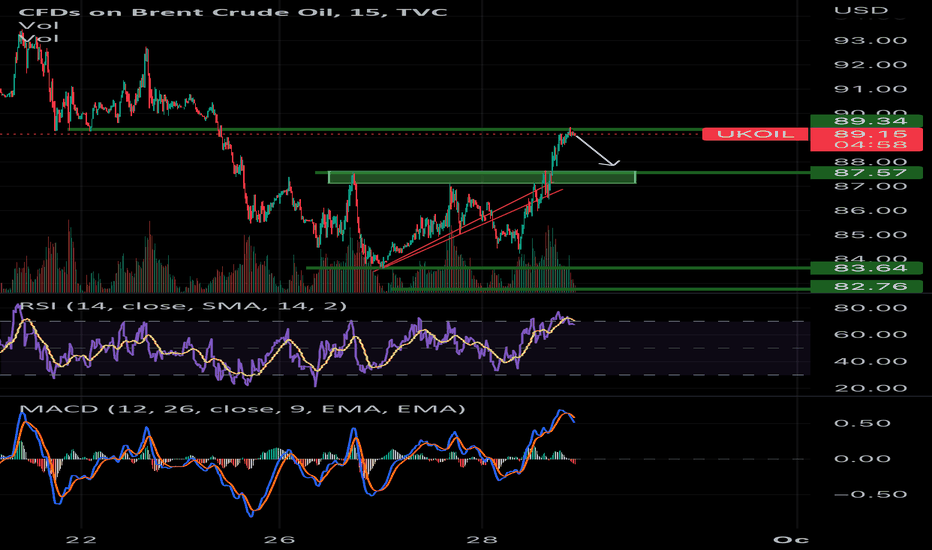The image size is (932, 550).
Task: Select the RSI (14, close, SMA, 14, 2) indicator label
Action: coord(182,306)
